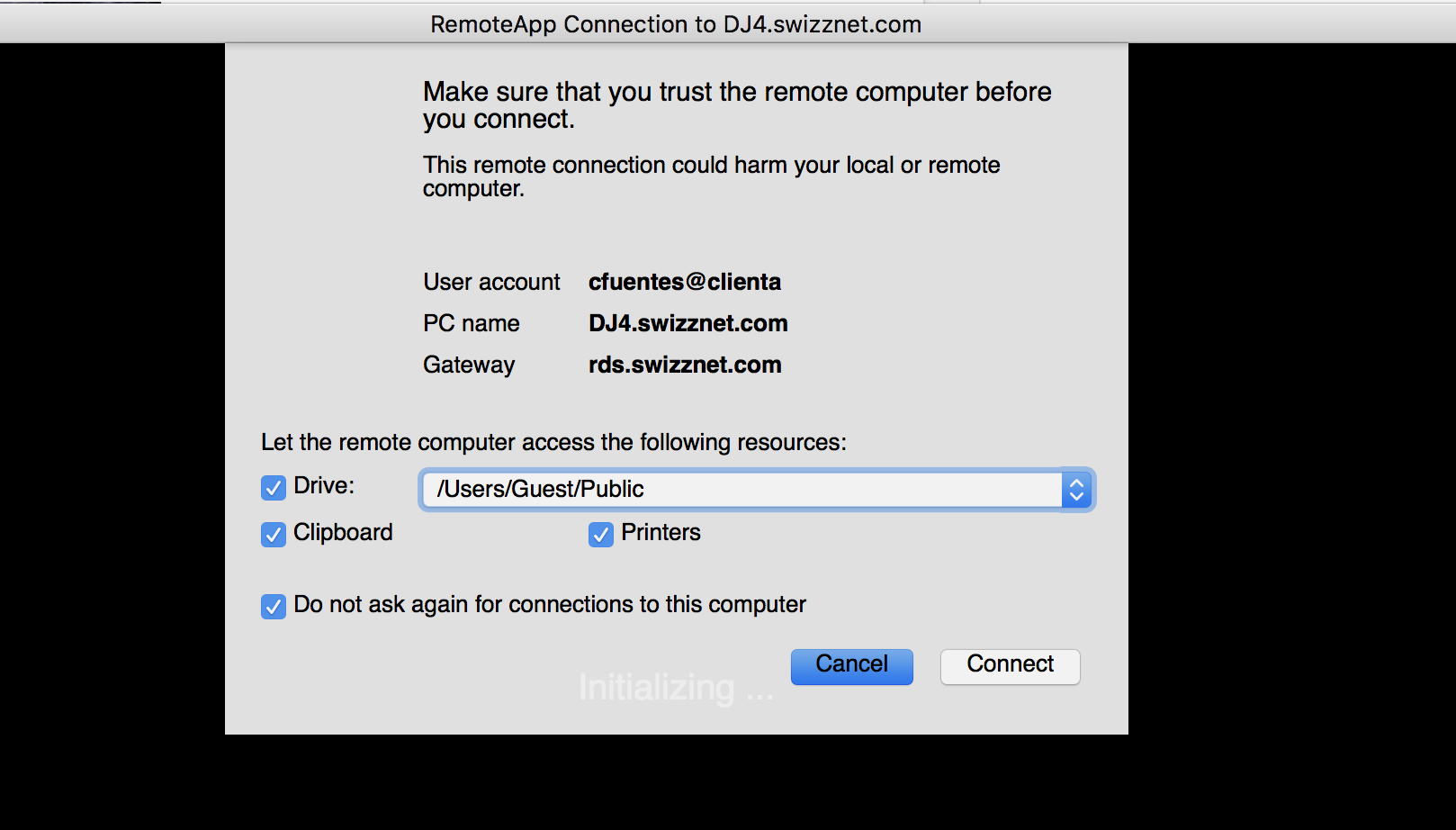
Task: Click the DJ4.swizznet.com PC name value
Action: pos(688,323)
